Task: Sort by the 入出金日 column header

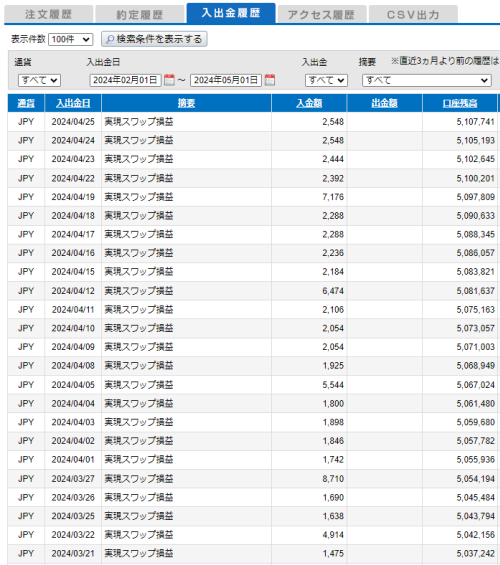Action: point(73,103)
